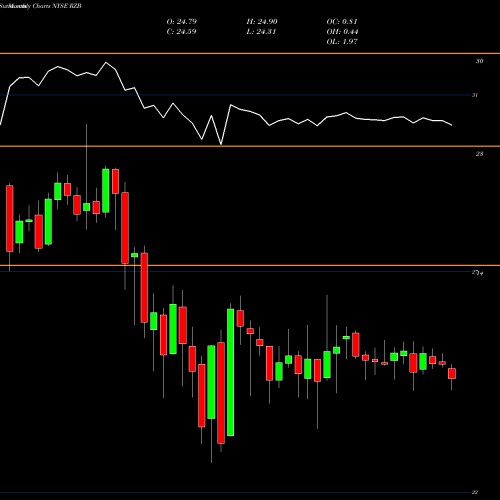Click the 'OL: 1.97' reading
Screen dimensions: 500x500
[x=342, y=42]
